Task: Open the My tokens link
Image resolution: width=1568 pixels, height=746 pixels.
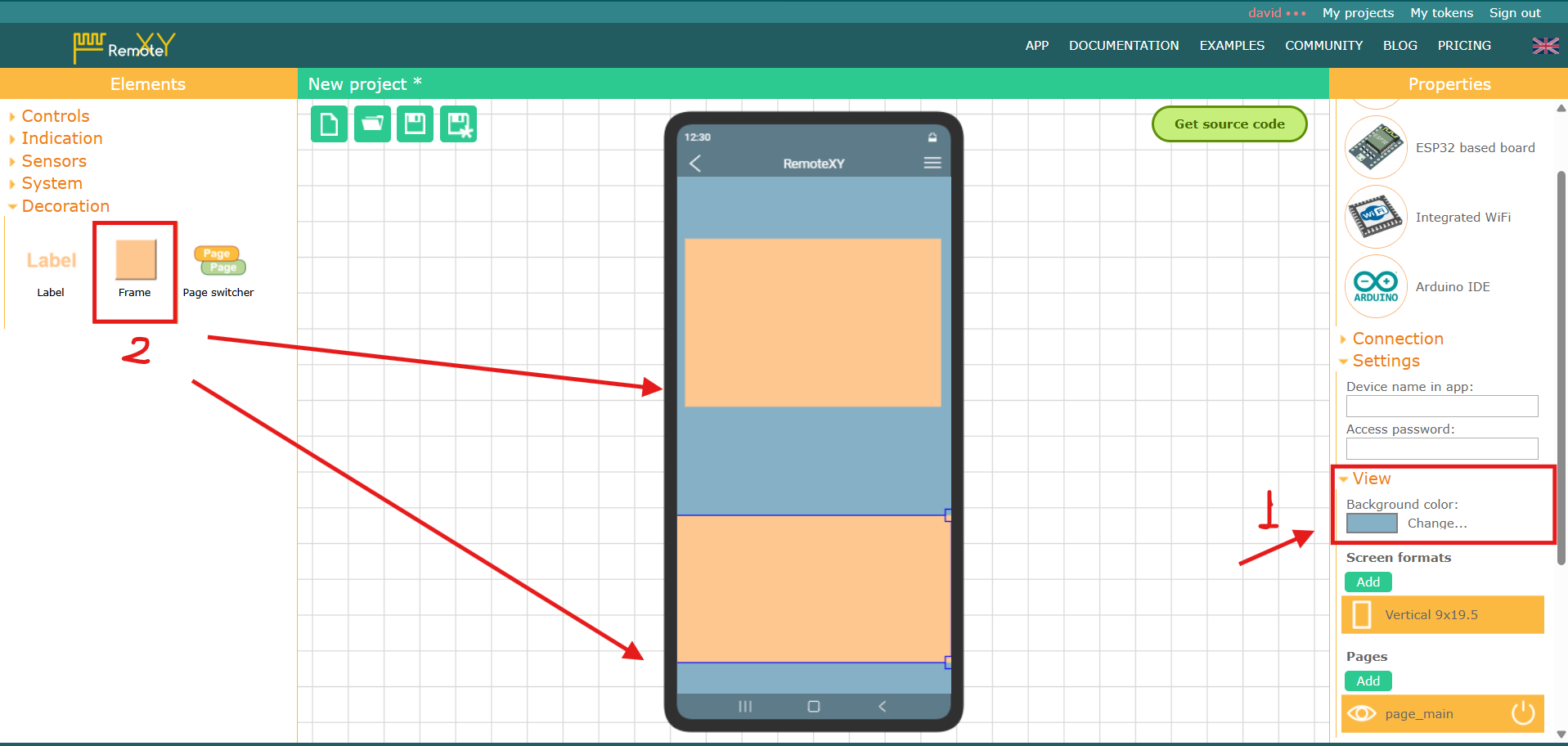Action: pyautogui.click(x=1441, y=12)
